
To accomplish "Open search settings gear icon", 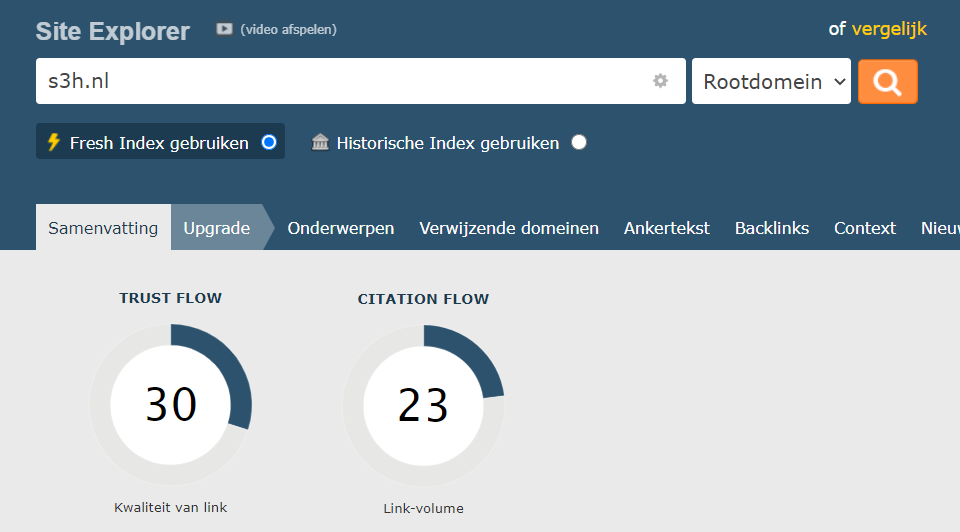I will (x=660, y=81).
